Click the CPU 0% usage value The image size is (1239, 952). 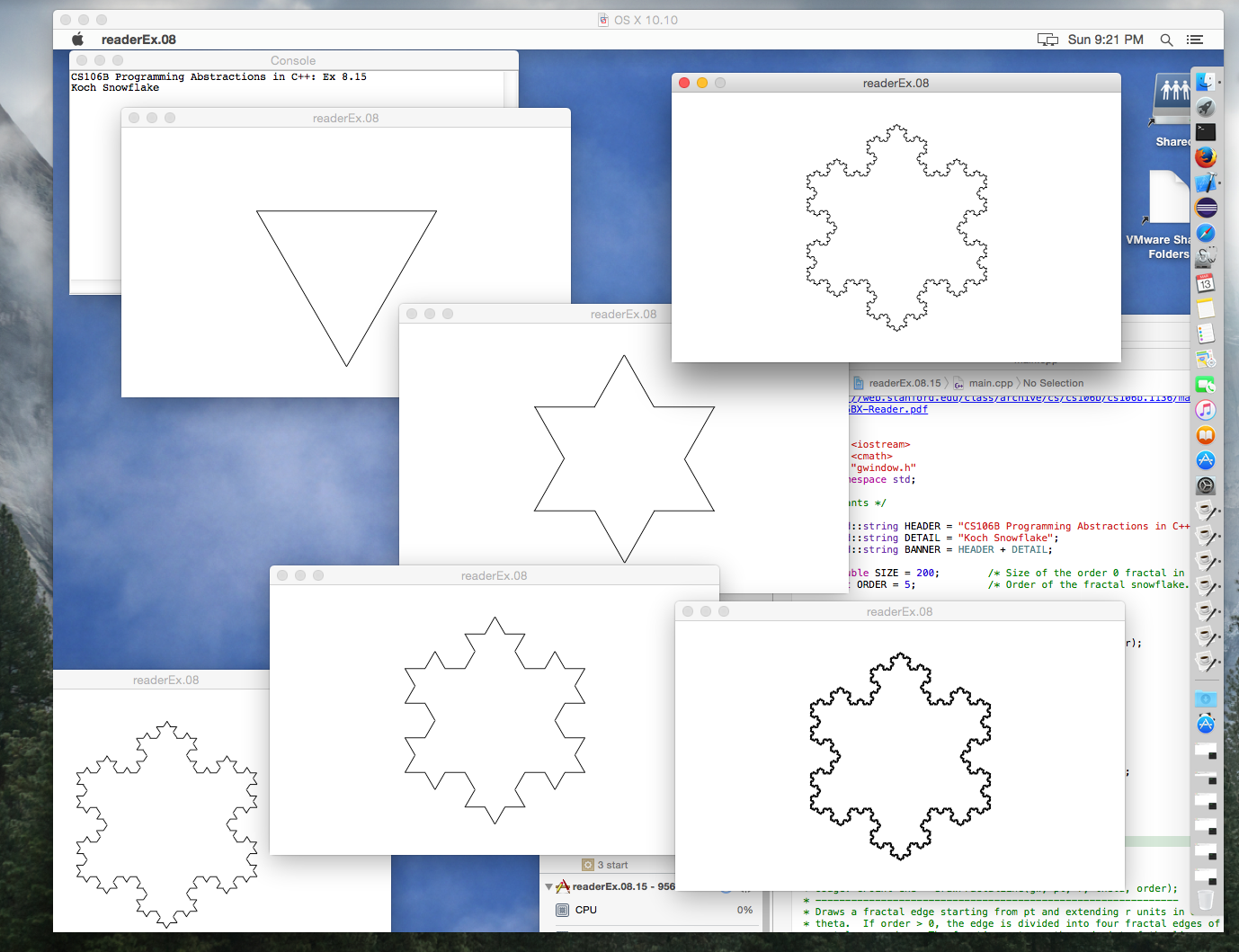pyautogui.click(x=744, y=910)
